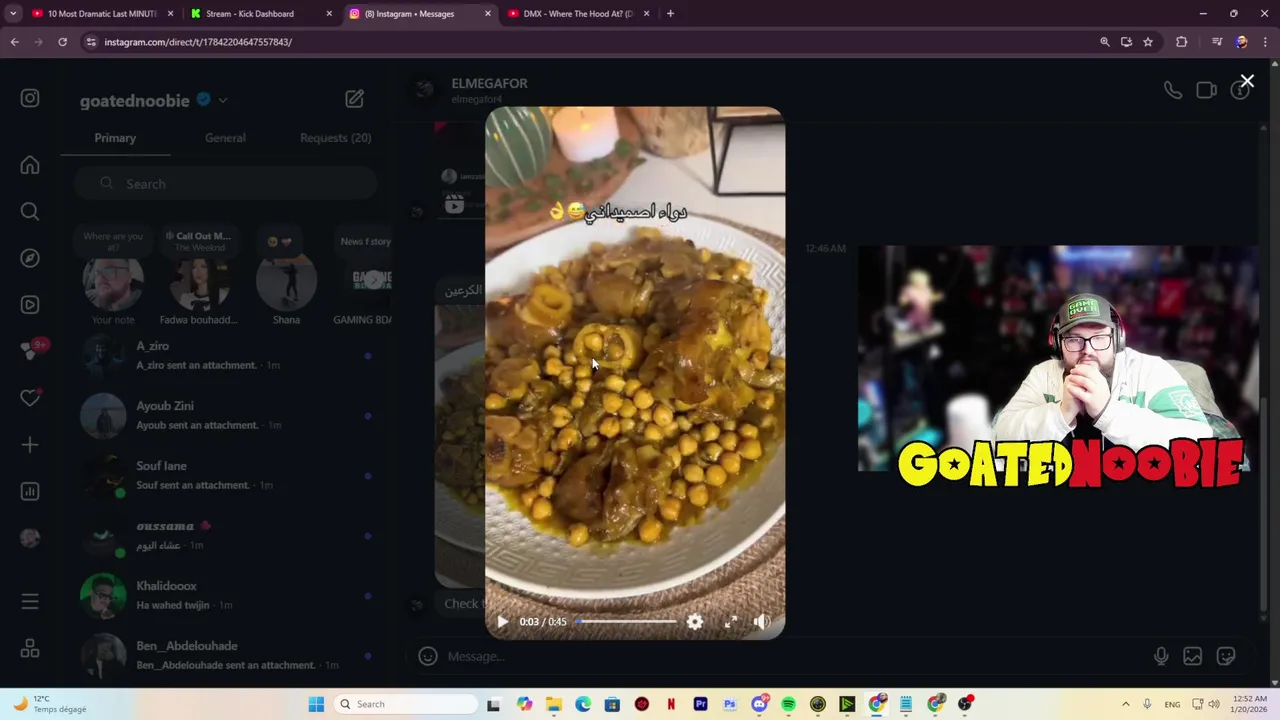
Task: Open Instagram home logo in sidebar
Action: (30, 98)
